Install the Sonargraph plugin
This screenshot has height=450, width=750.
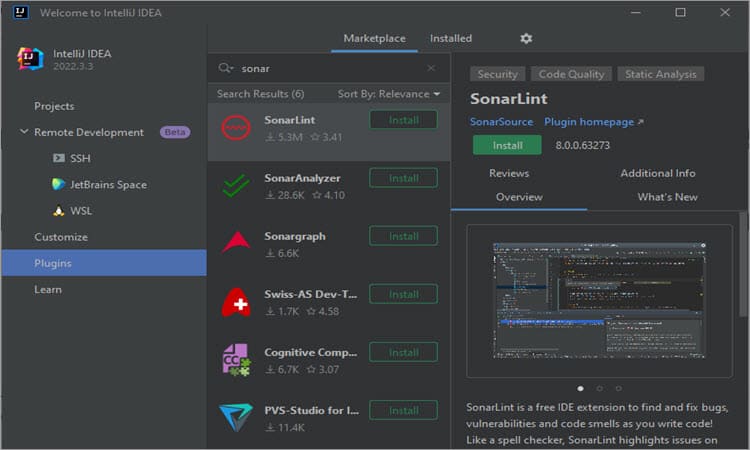(x=403, y=236)
